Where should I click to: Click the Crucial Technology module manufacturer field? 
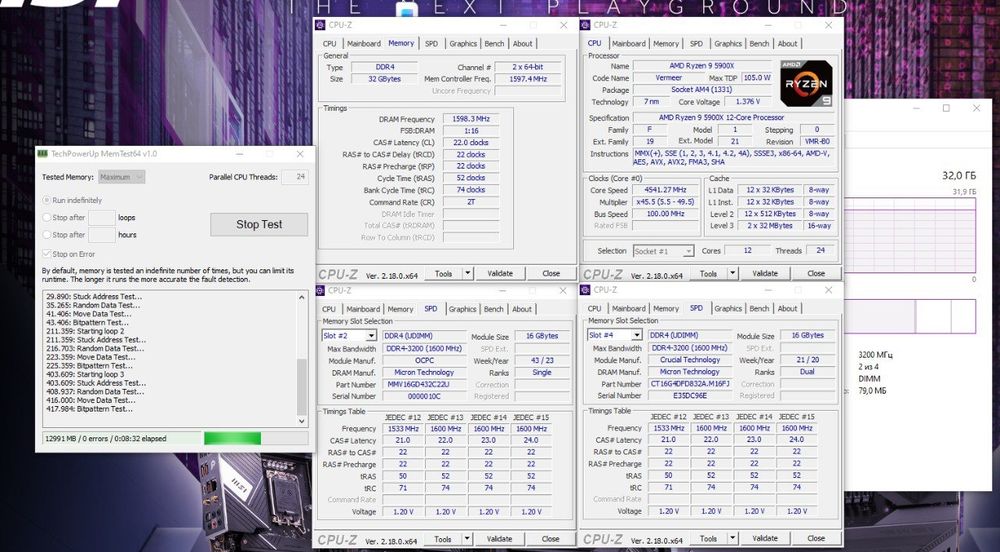pyautogui.click(x=689, y=360)
